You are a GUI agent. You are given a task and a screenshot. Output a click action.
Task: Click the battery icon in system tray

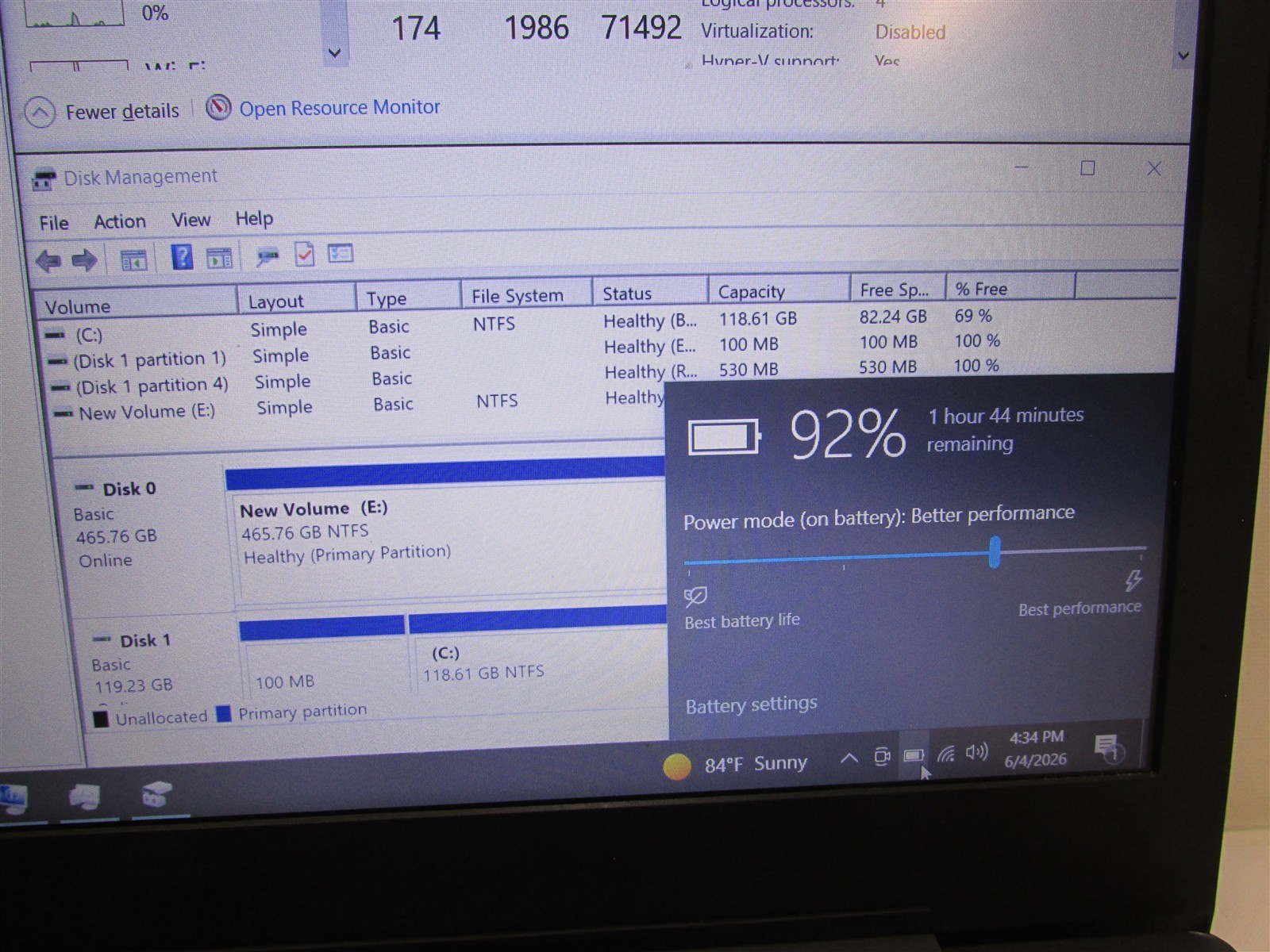coord(914,755)
